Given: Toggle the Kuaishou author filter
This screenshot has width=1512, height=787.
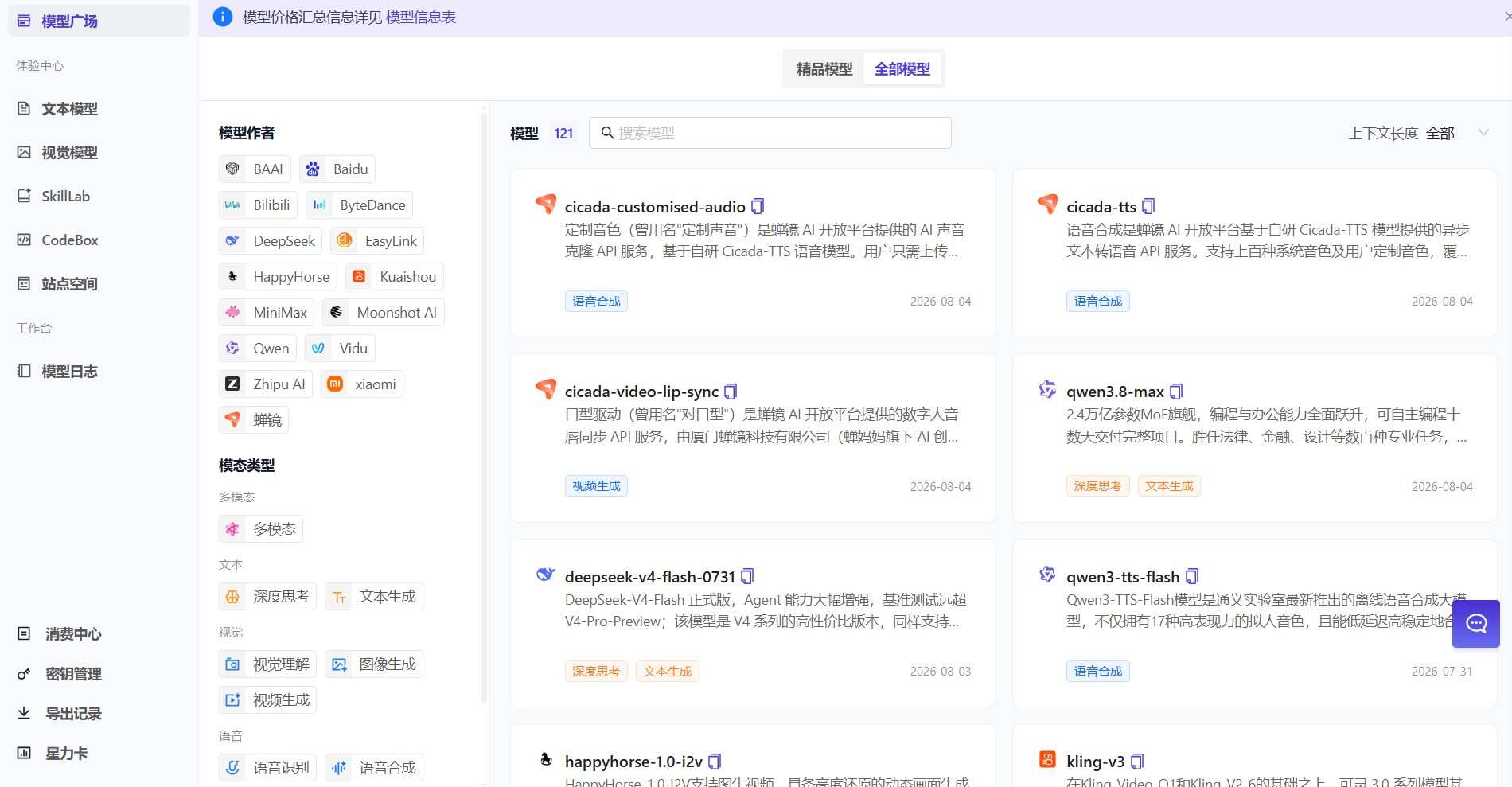Looking at the screenshot, I should coord(395,276).
